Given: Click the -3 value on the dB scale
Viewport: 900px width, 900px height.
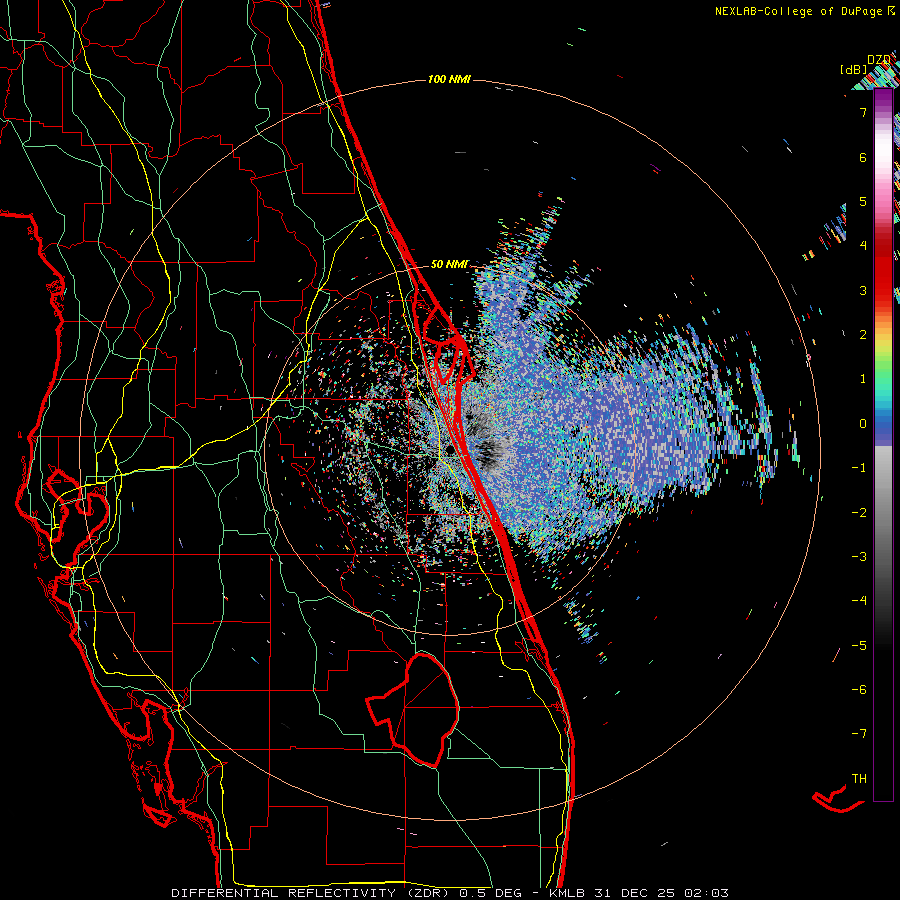Looking at the screenshot, I should (859, 557).
